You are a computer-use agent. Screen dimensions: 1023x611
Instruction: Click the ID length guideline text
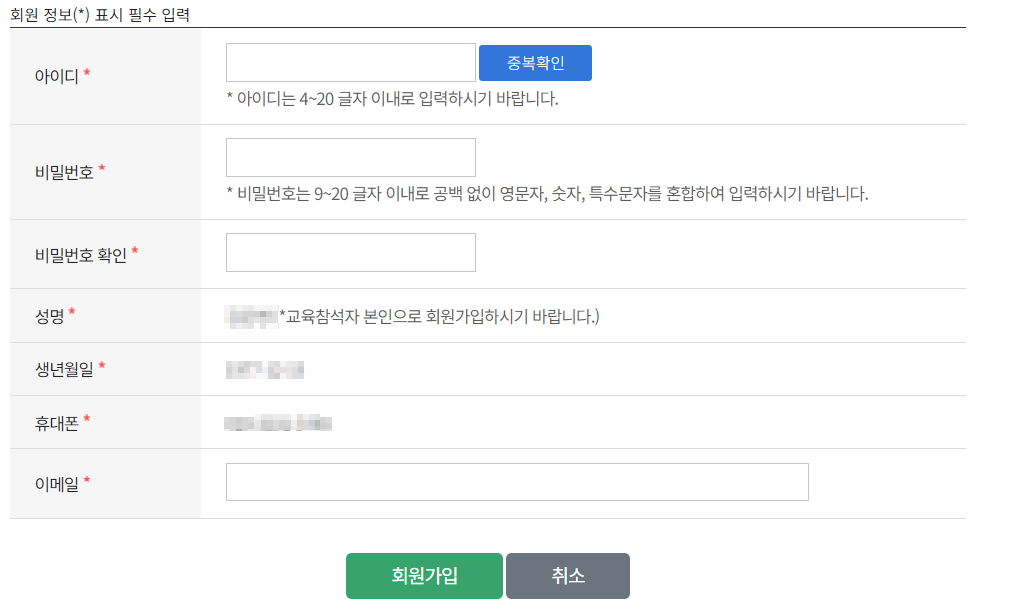(388, 99)
